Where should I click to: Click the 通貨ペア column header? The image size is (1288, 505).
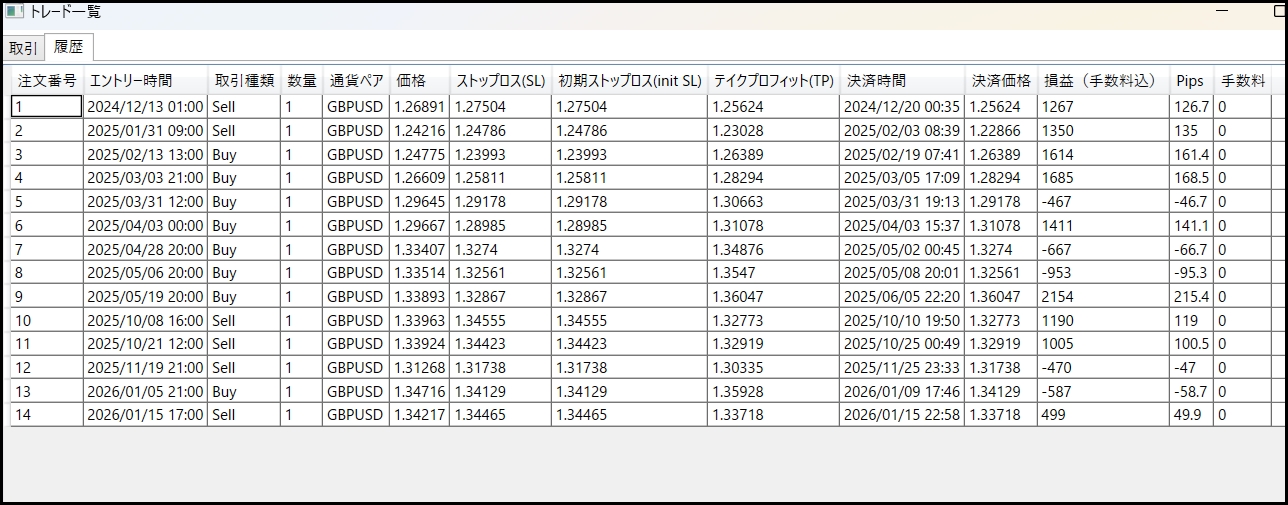355,81
